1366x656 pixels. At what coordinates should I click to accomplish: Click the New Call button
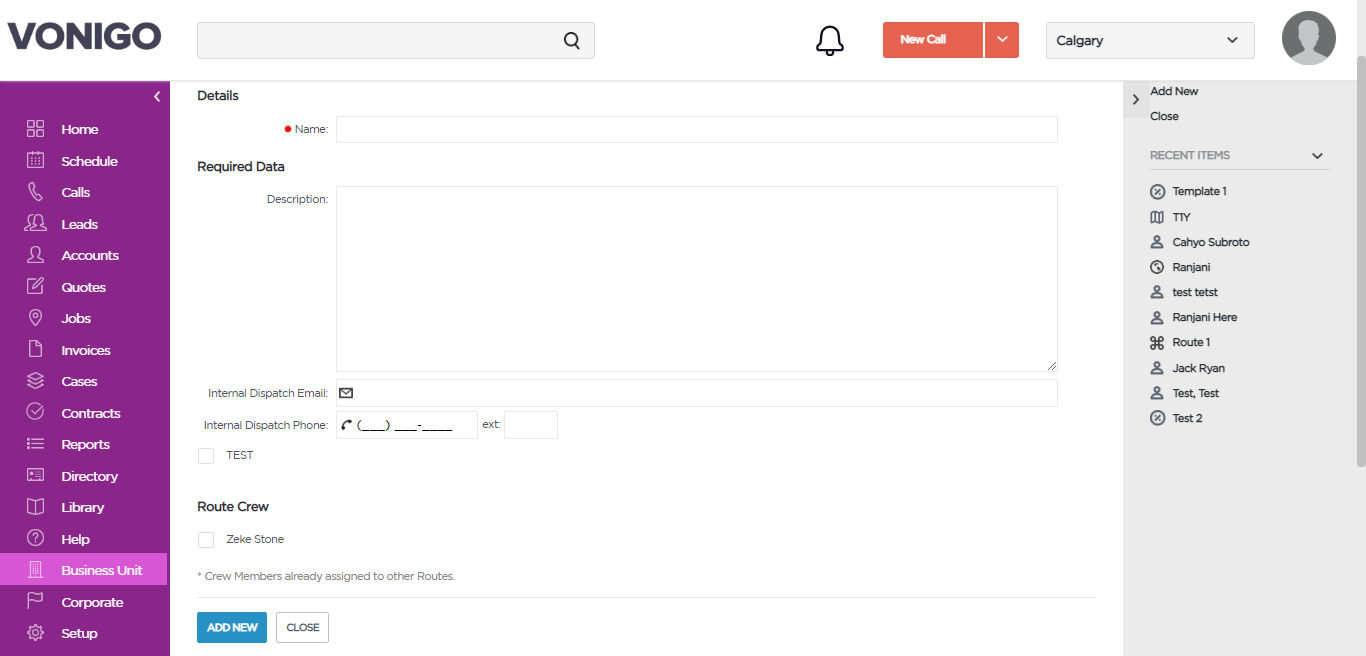(x=933, y=40)
